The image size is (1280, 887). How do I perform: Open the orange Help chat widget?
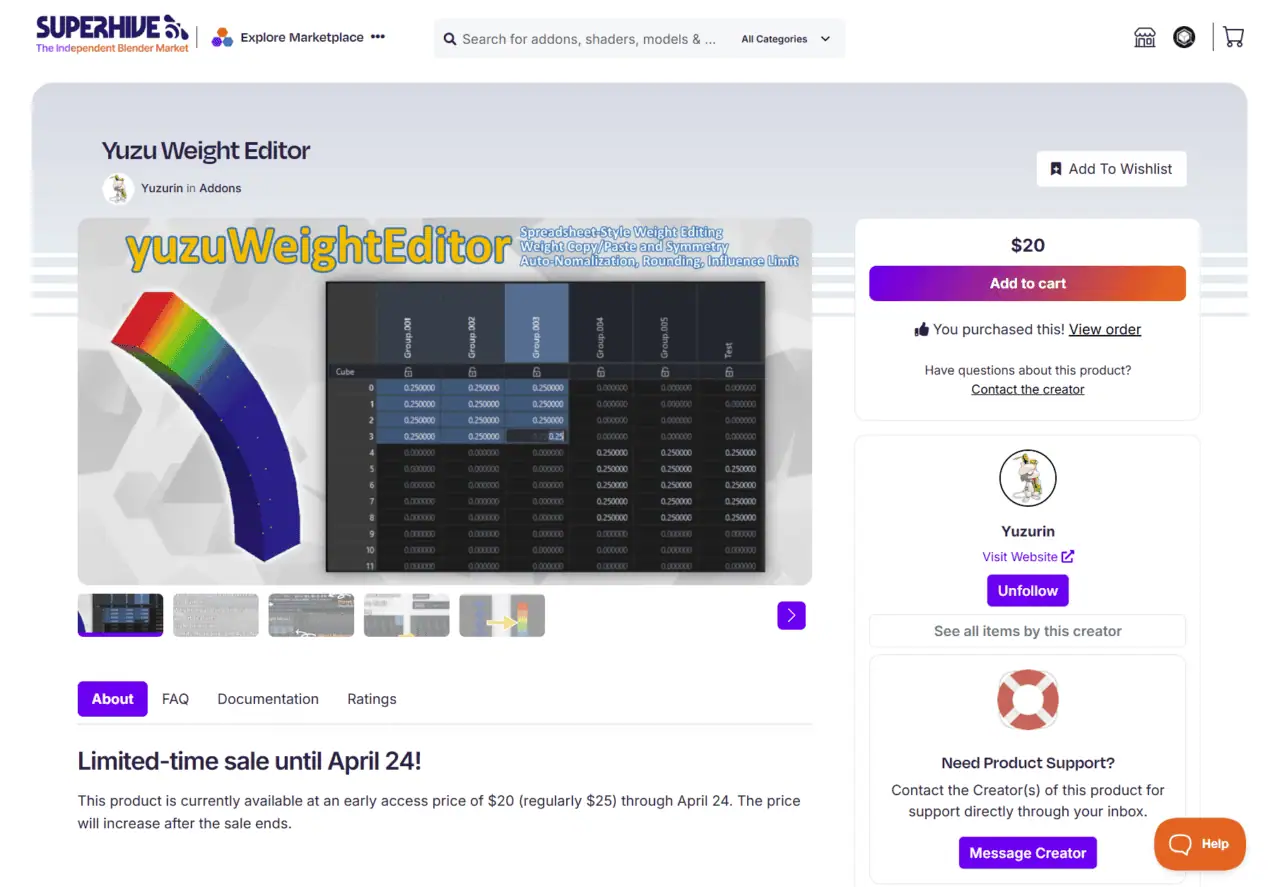pyautogui.click(x=1199, y=844)
